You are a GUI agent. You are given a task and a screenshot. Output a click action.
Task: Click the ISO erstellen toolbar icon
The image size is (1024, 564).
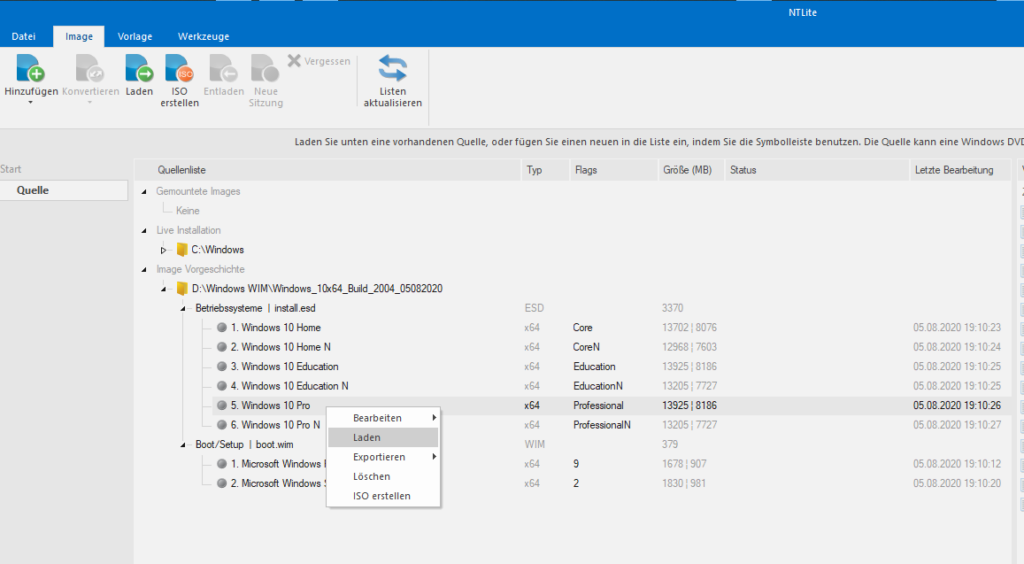[x=179, y=68]
